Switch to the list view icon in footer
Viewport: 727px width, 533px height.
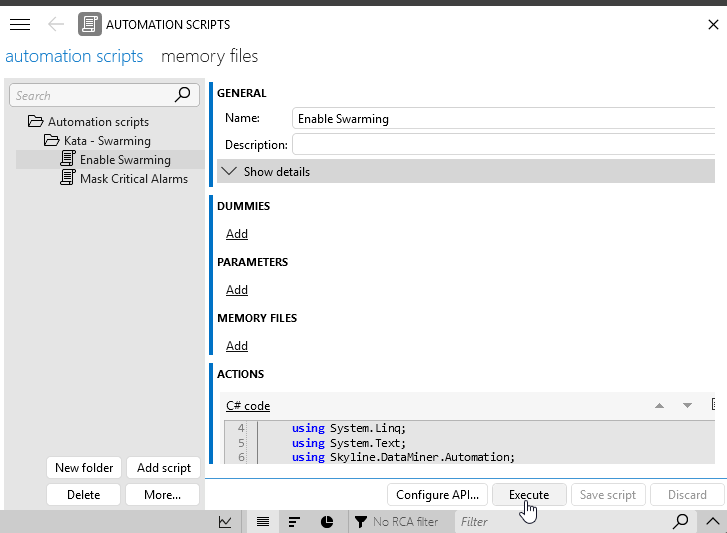[x=263, y=522]
